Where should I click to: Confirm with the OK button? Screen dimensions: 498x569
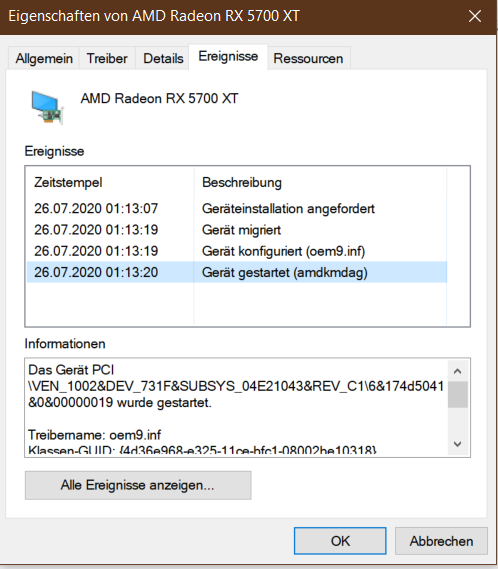(x=340, y=541)
